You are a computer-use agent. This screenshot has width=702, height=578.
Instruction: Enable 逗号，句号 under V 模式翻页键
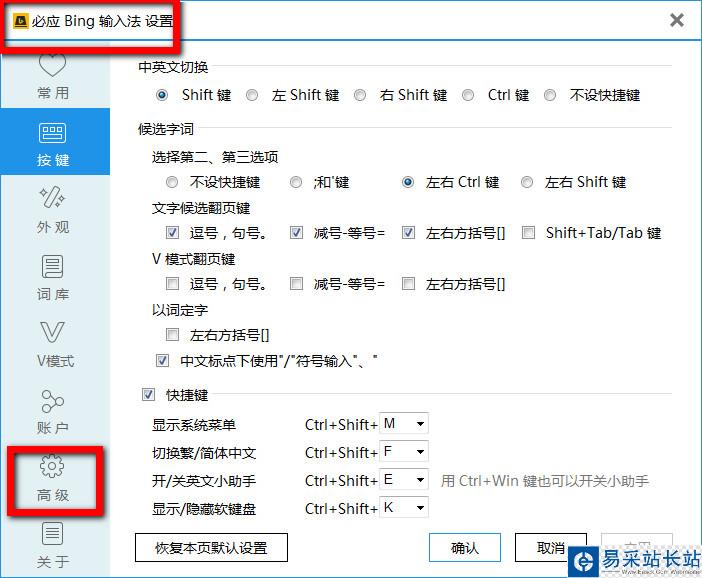tap(172, 283)
